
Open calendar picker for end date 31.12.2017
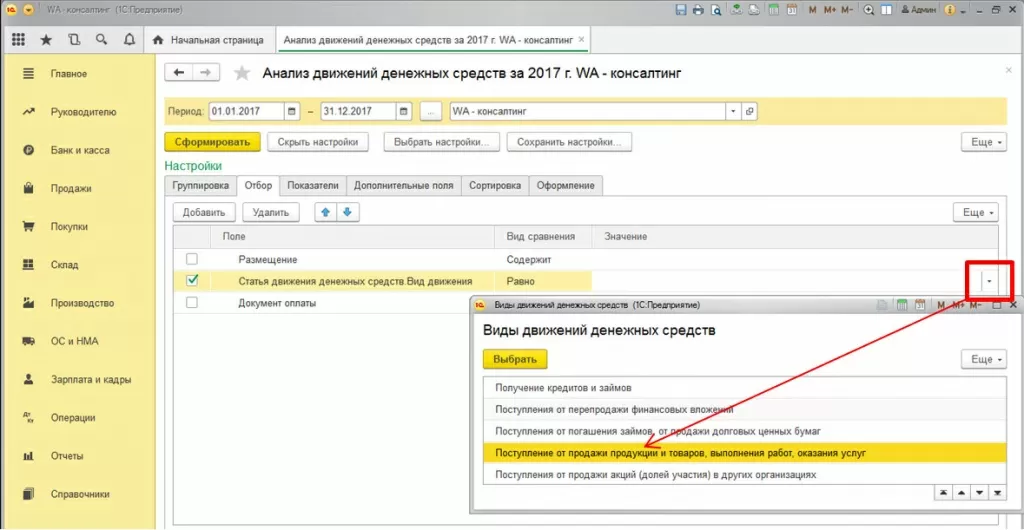pyautogui.click(x=405, y=111)
